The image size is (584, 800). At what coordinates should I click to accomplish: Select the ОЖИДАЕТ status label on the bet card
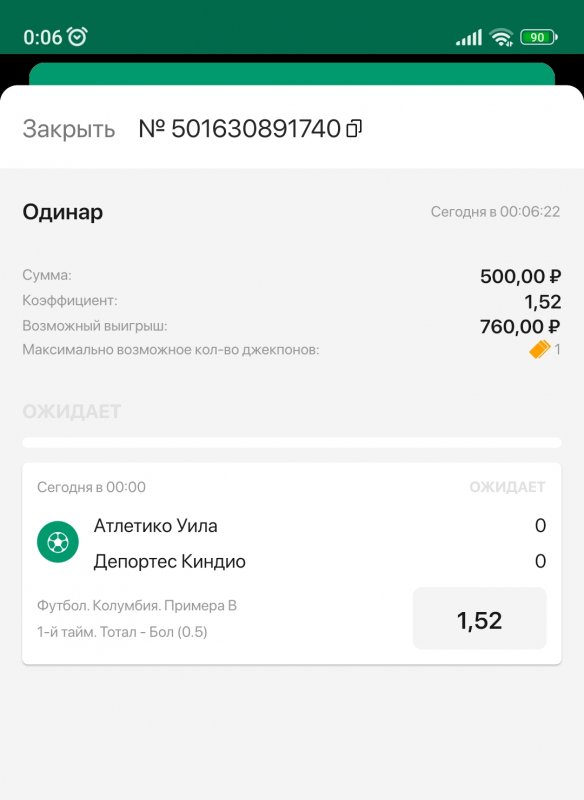(506, 487)
